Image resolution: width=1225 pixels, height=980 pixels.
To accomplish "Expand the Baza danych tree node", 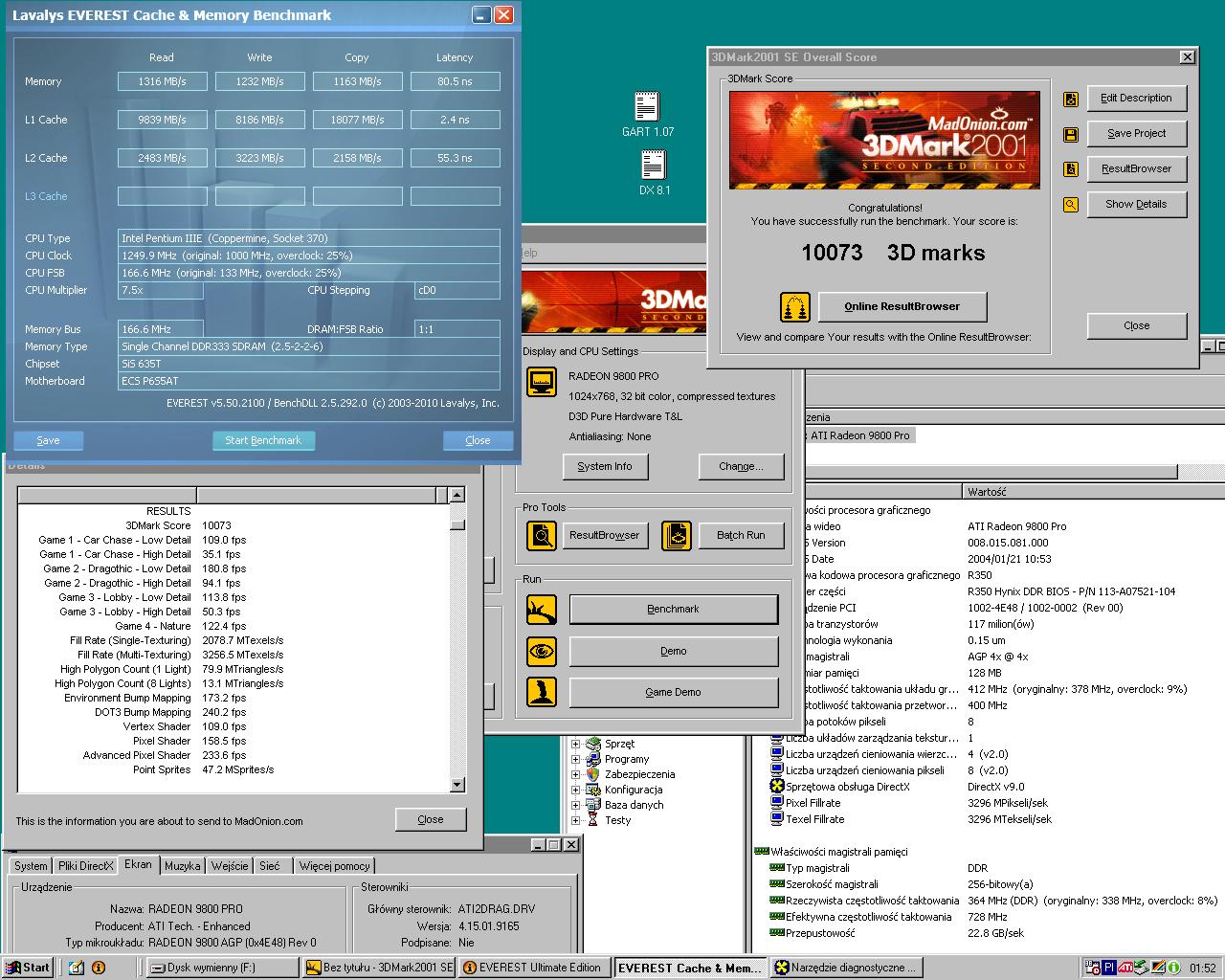I will point(576,805).
